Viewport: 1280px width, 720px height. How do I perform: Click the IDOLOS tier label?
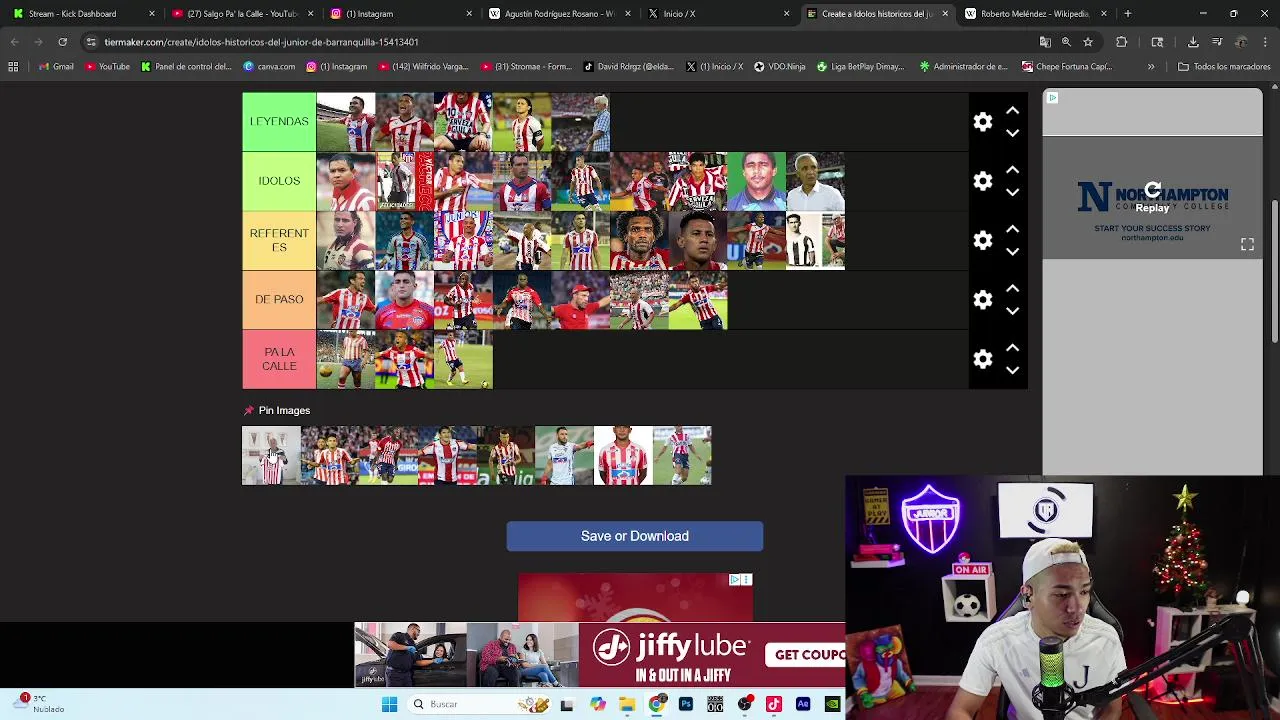point(279,181)
